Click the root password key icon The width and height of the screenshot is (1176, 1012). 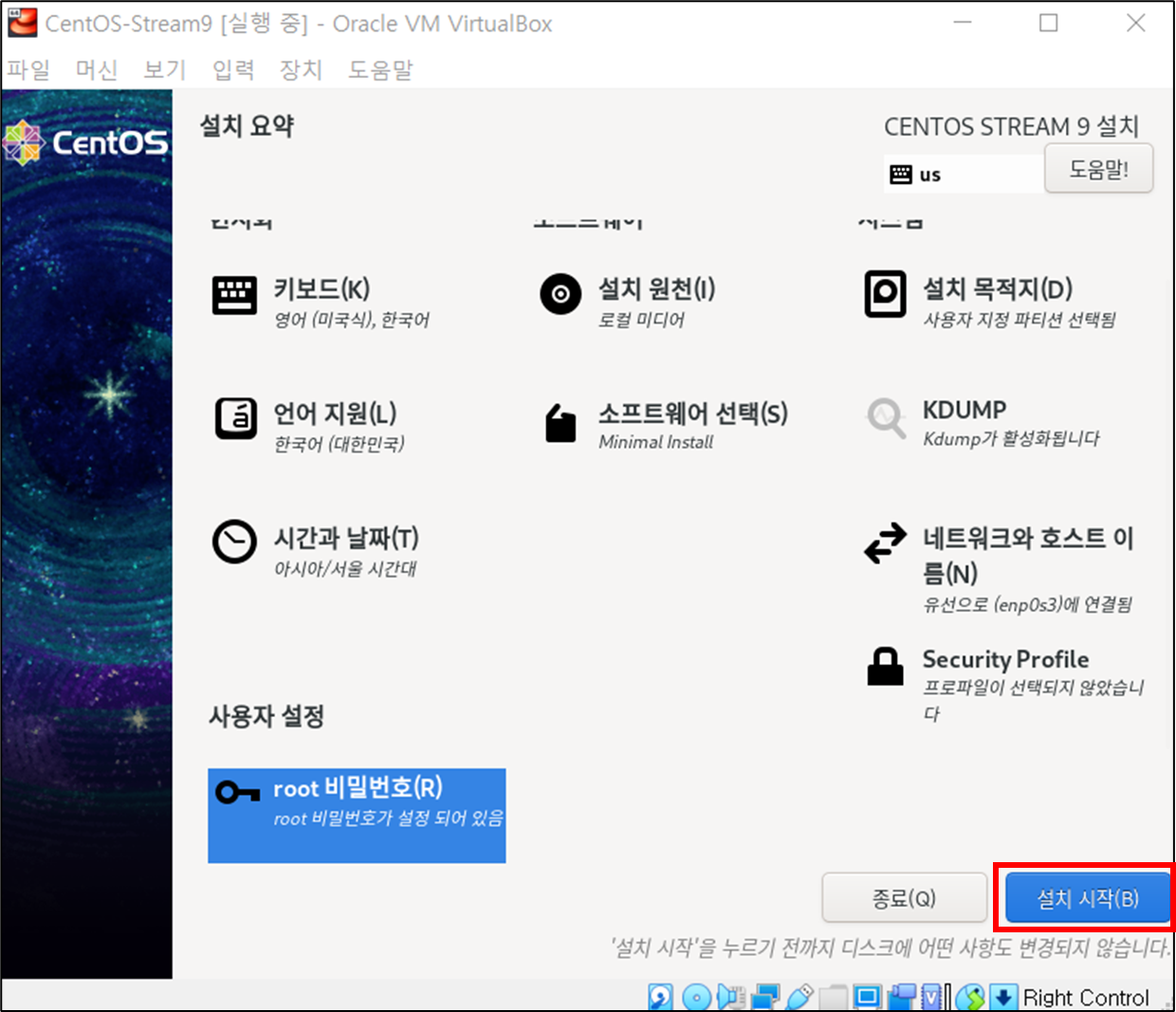click(x=237, y=792)
